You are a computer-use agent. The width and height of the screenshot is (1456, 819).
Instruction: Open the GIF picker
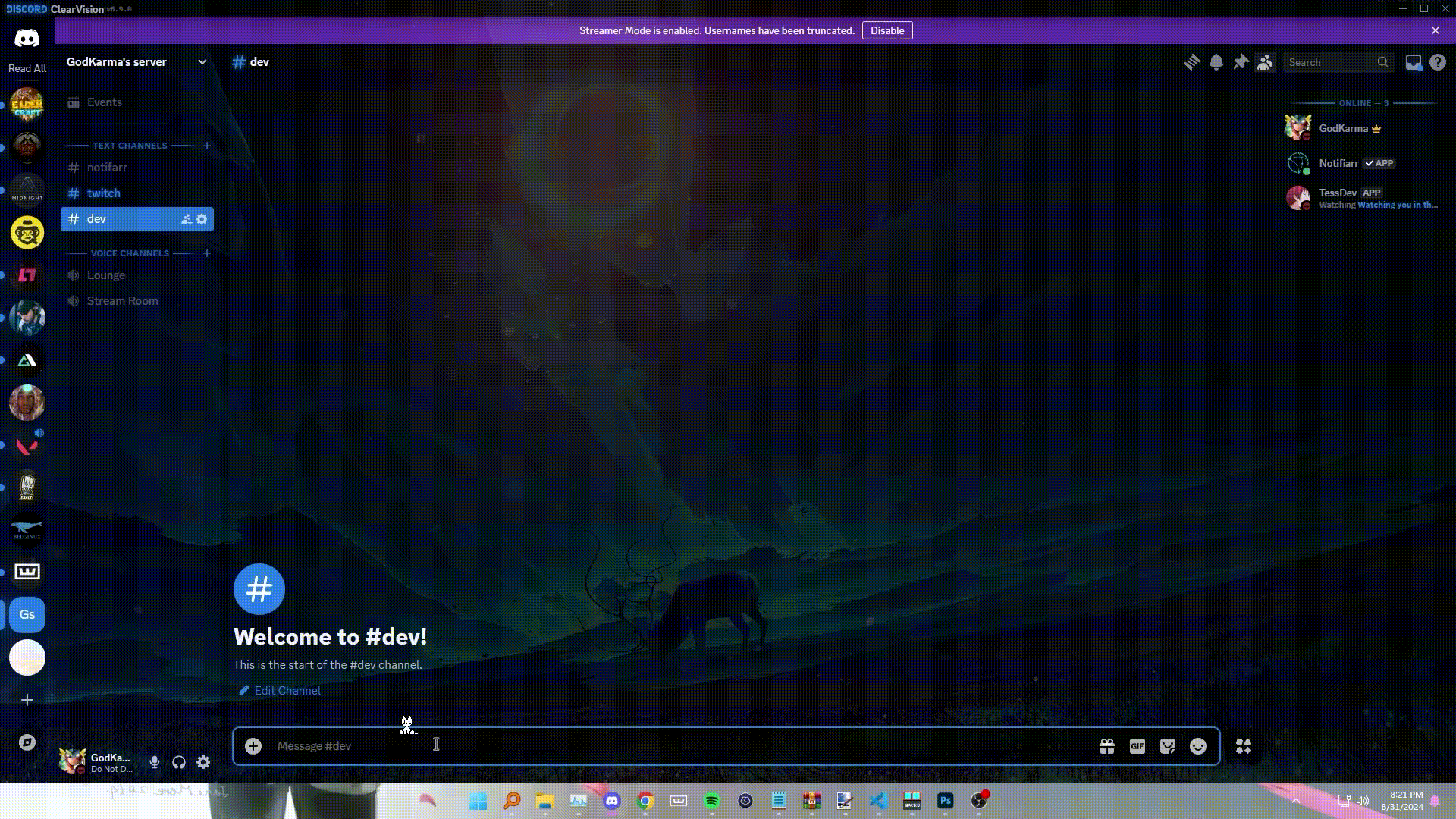1137,746
